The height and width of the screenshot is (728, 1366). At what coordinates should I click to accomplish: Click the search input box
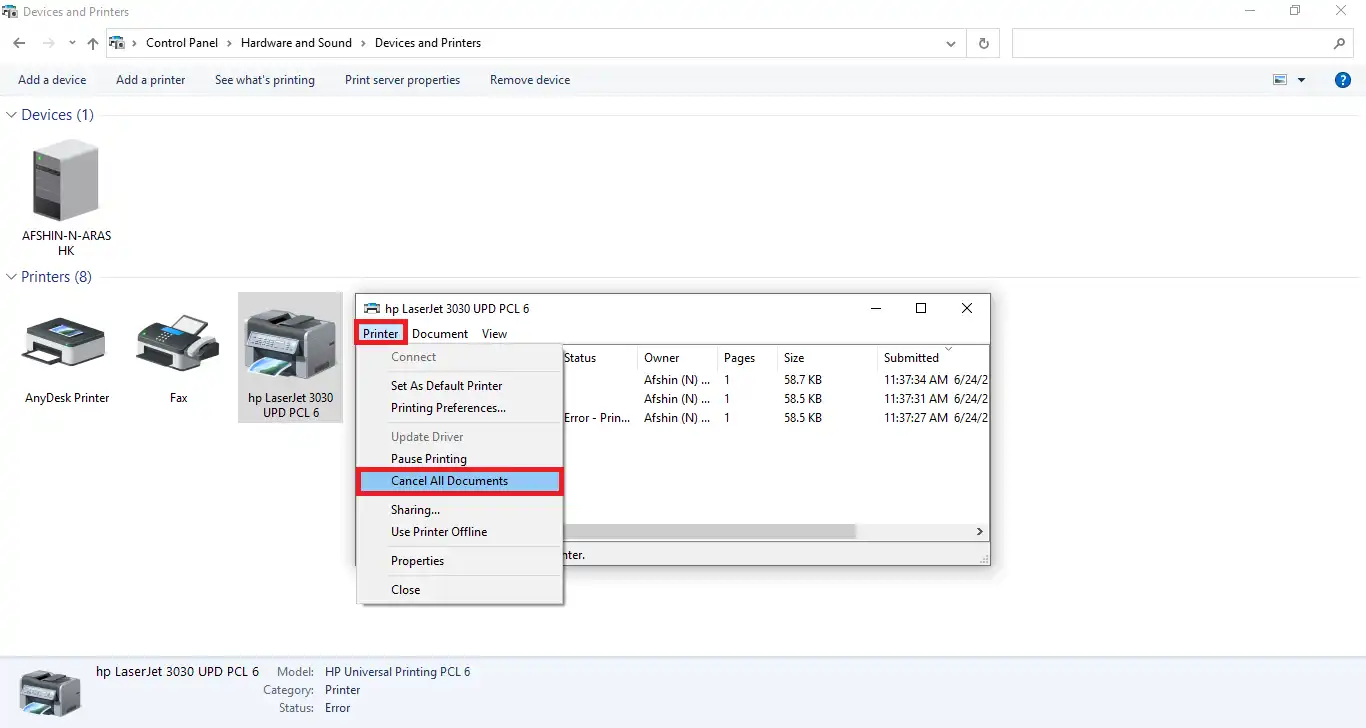pyautogui.click(x=1170, y=43)
